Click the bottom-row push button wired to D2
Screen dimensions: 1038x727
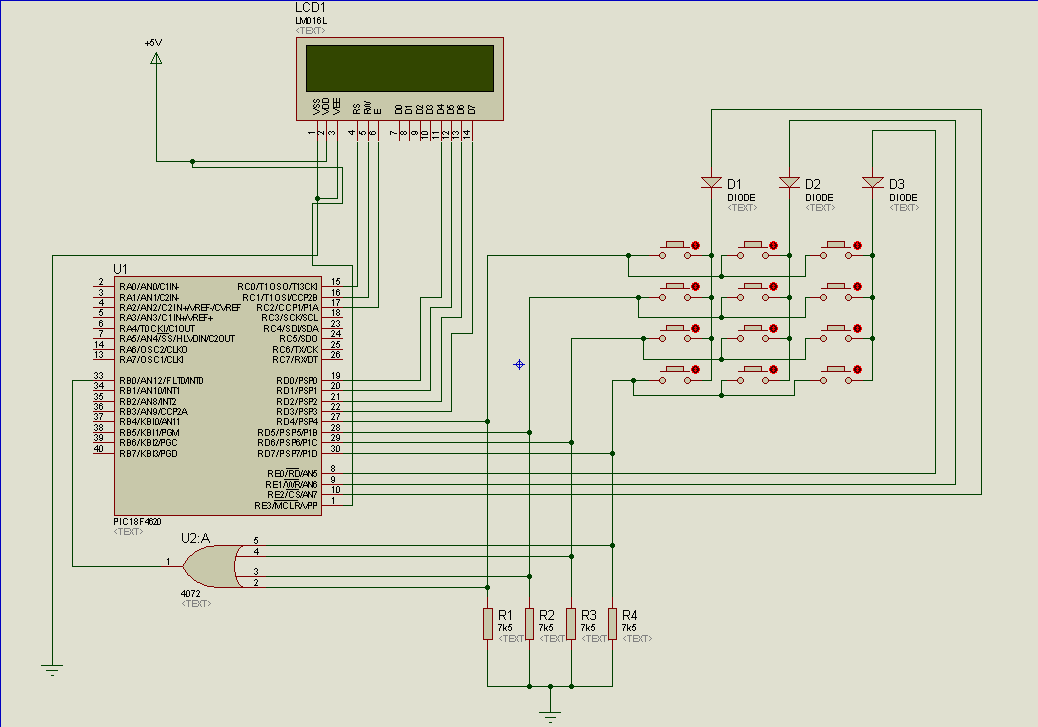tap(753, 374)
